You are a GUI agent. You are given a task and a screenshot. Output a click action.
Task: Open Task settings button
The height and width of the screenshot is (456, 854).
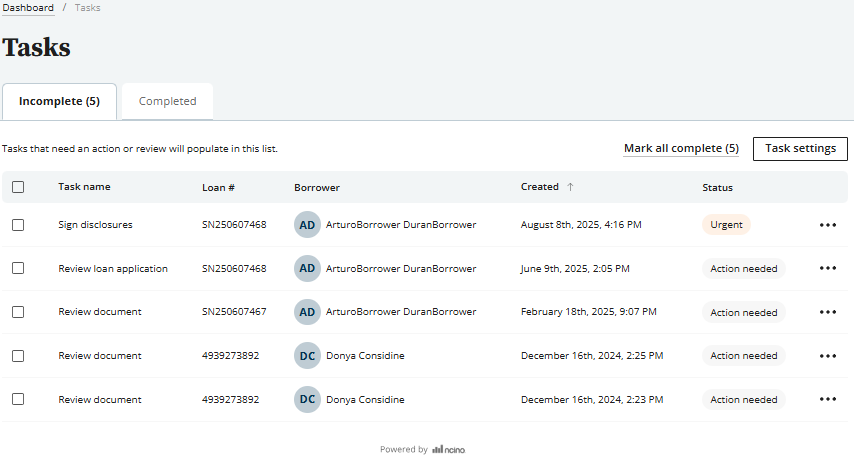[800, 148]
